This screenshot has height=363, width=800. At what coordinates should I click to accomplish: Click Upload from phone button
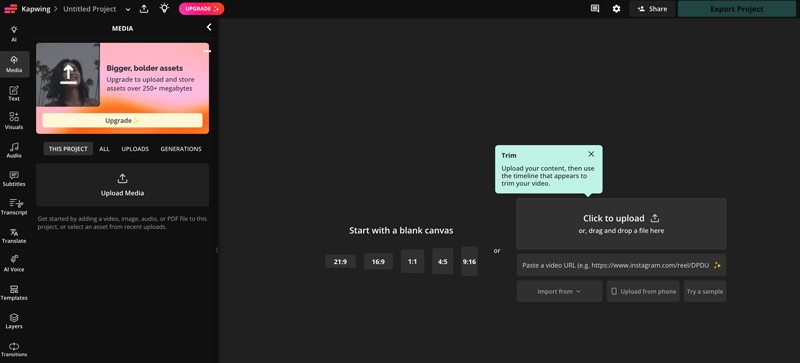coord(643,291)
